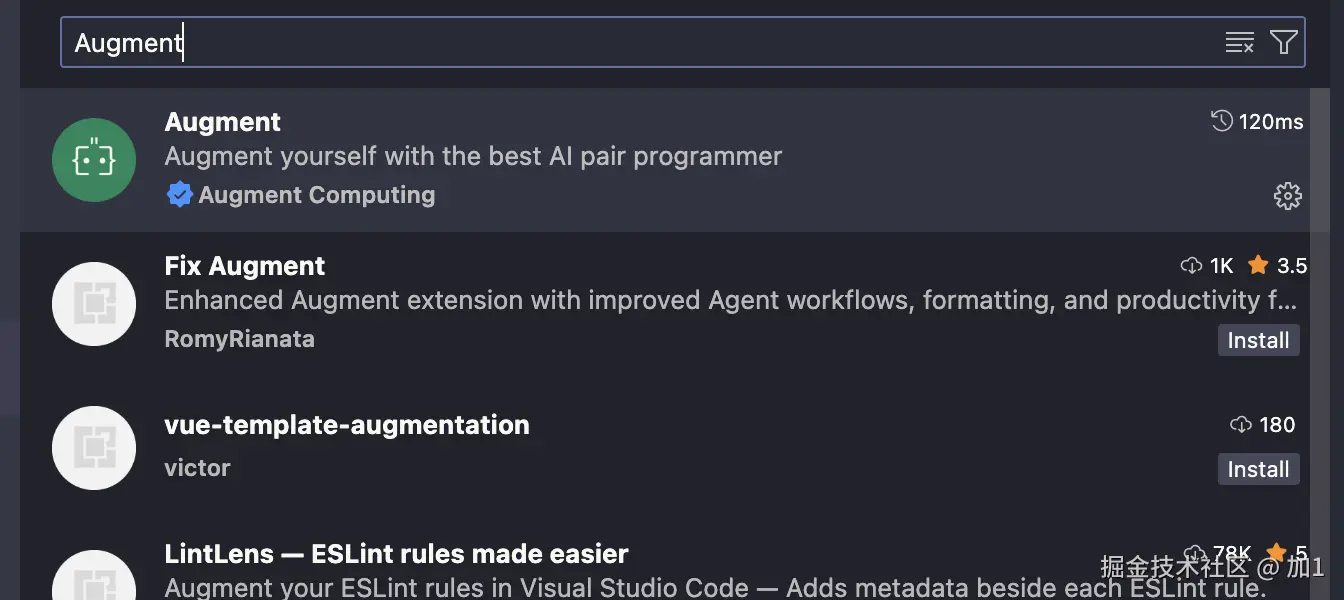Viewport: 1344px width, 600px height.
Task: Click the Fix Augment download count icon
Action: [x=1191, y=266]
